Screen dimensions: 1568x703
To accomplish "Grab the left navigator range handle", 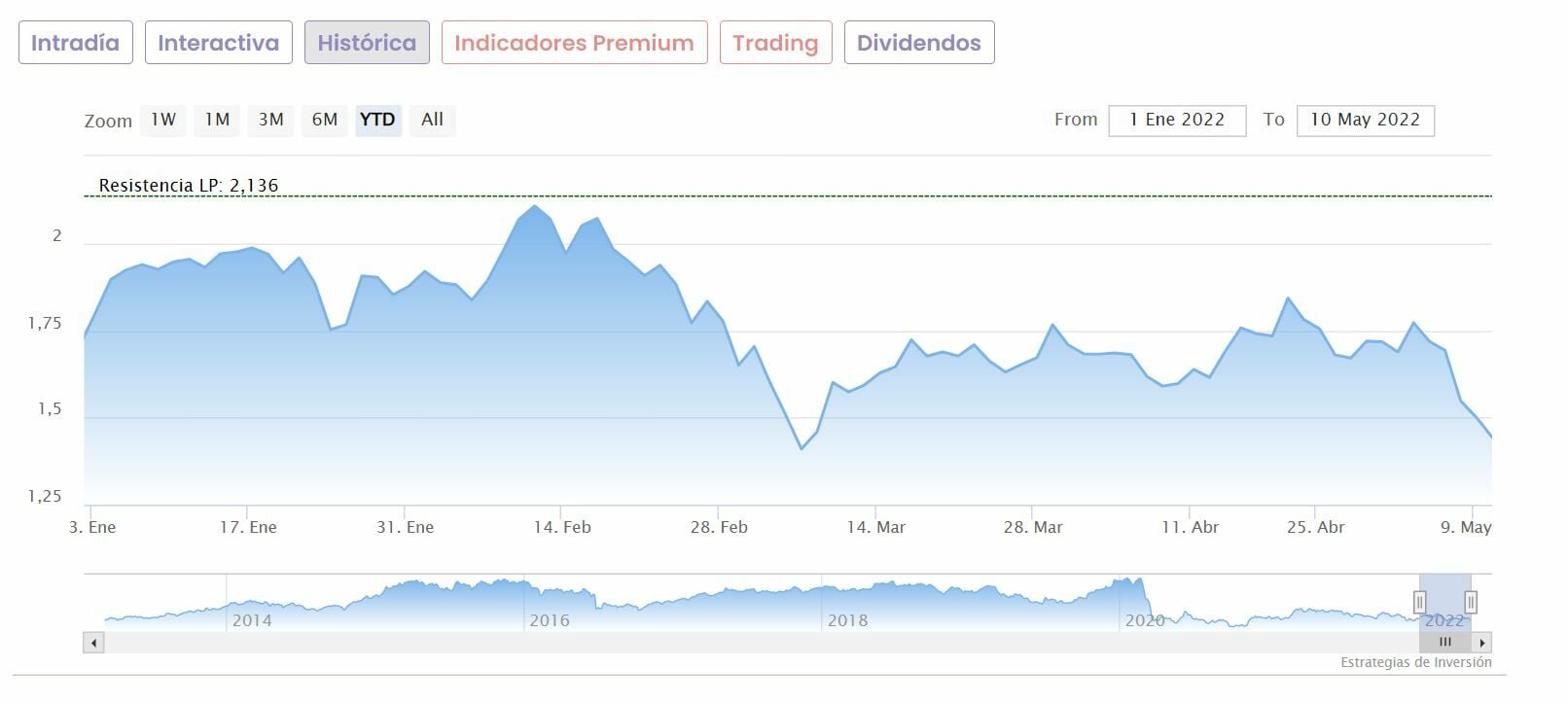I will click(1419, 603).
